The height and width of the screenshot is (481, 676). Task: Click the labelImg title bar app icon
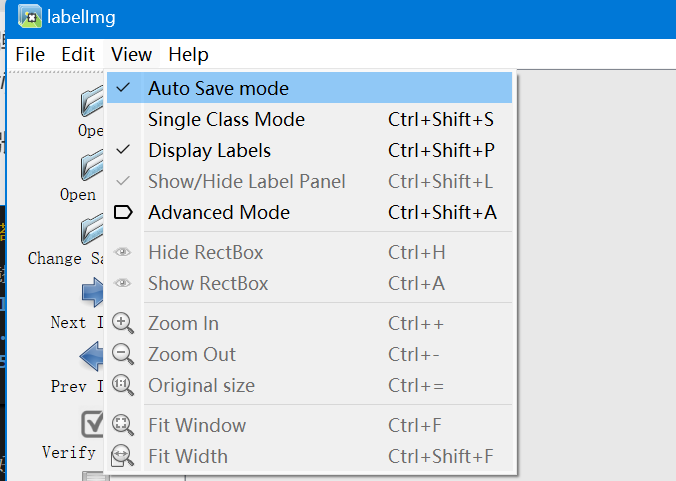click(30, 17)
